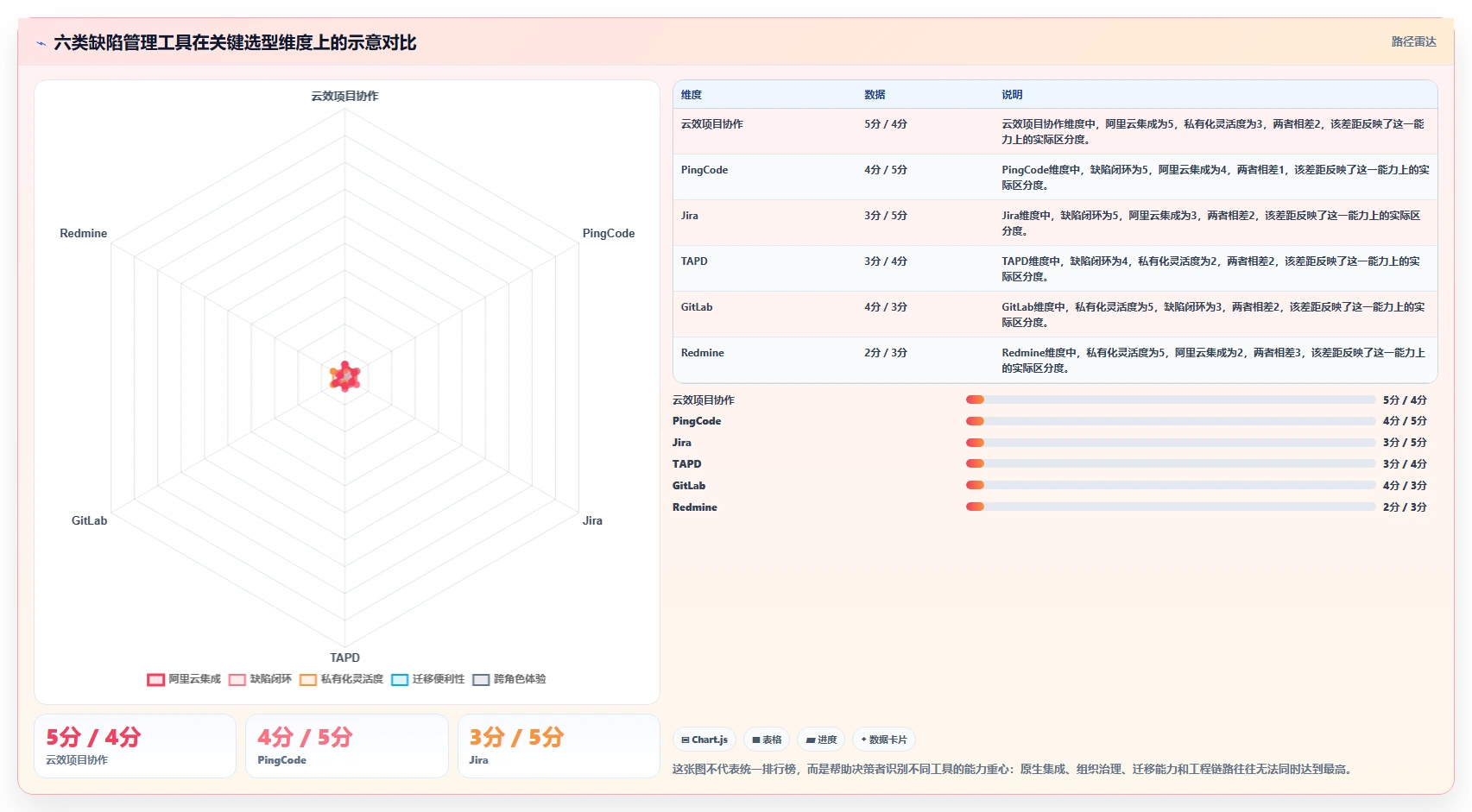Click the data cluster at the radar center
This screenshot has height=812, width=1472.
pos(344,377)
